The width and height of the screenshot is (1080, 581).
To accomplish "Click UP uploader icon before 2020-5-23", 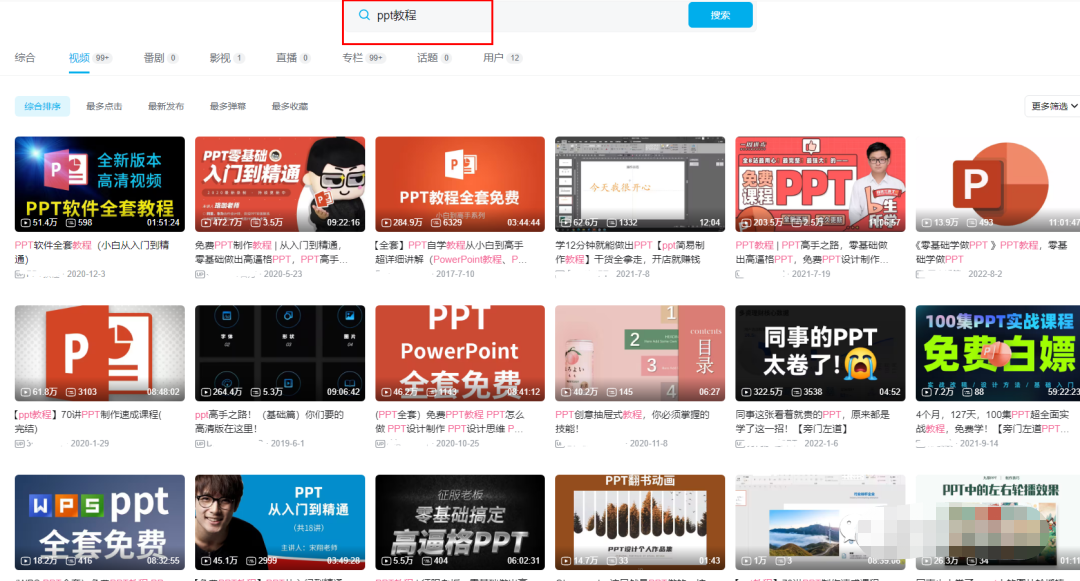I will click(x=200, y=274).
